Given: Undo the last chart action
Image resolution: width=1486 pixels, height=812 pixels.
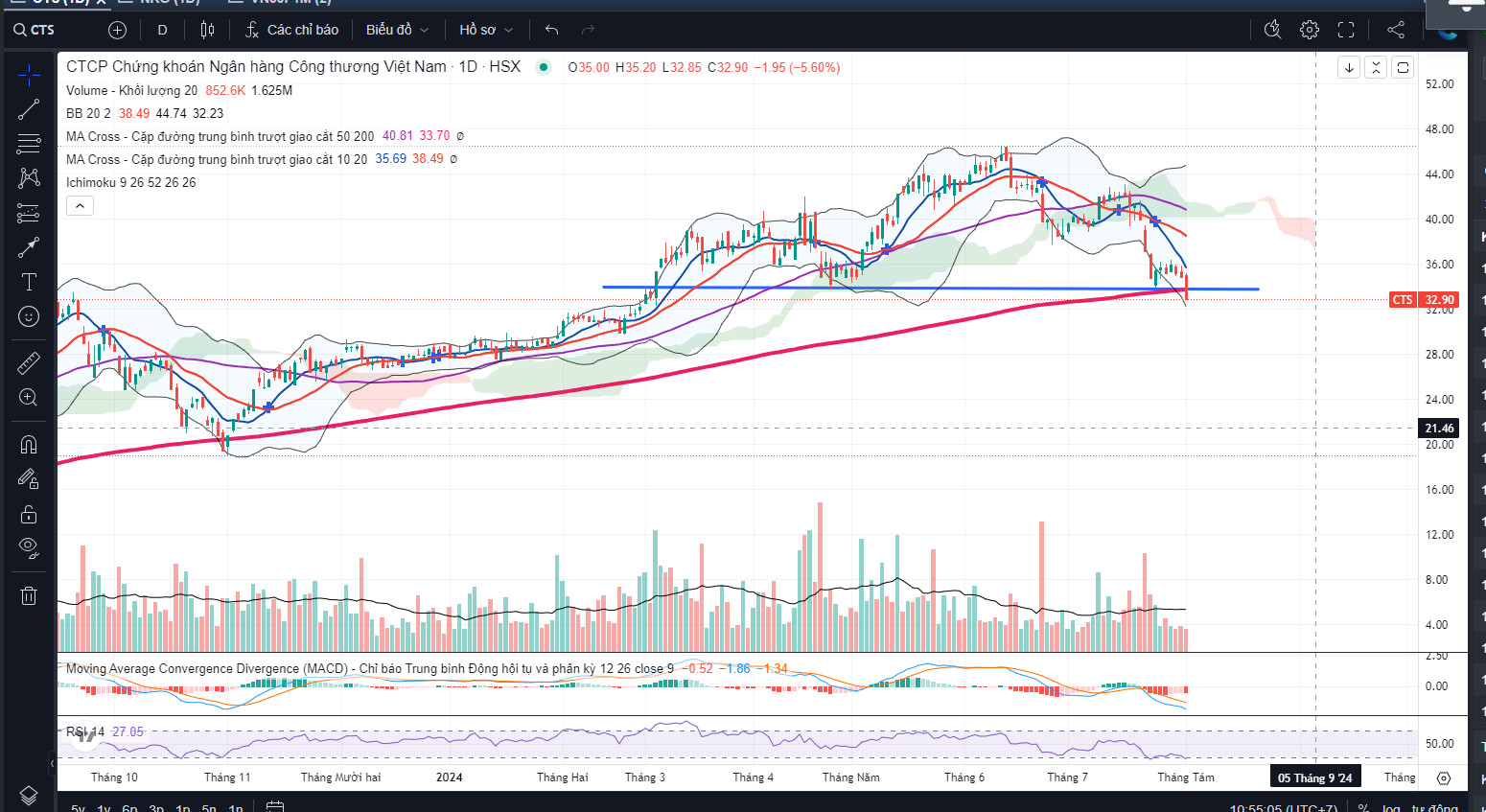Looking at the screenshot, I should [x=551, y=30].
